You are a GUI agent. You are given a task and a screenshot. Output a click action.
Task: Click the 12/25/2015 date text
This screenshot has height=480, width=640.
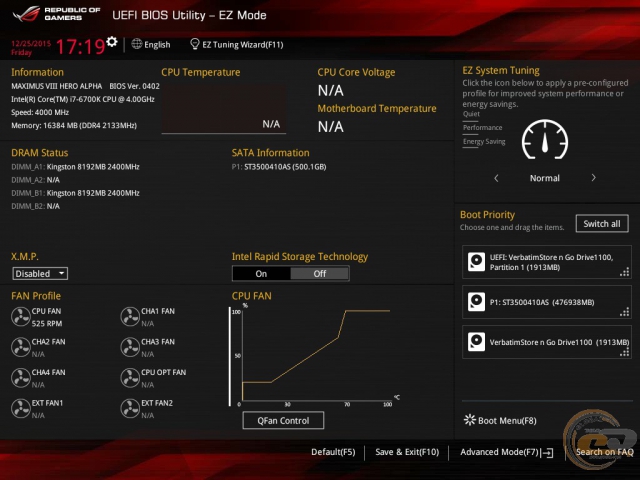click(31, 44)
